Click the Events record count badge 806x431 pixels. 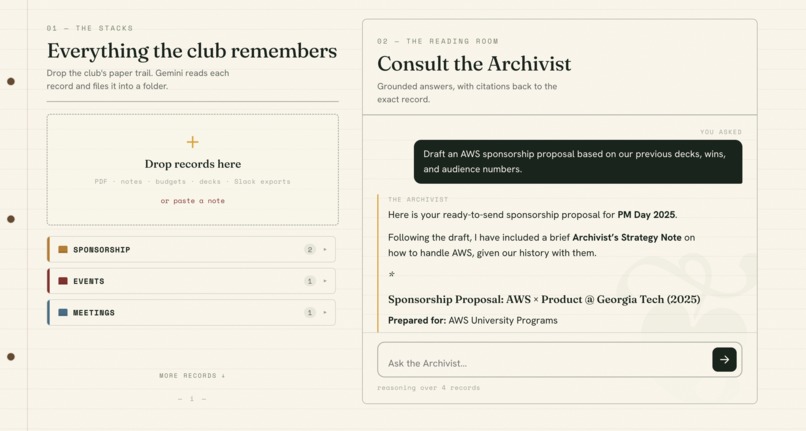point(309,281)
